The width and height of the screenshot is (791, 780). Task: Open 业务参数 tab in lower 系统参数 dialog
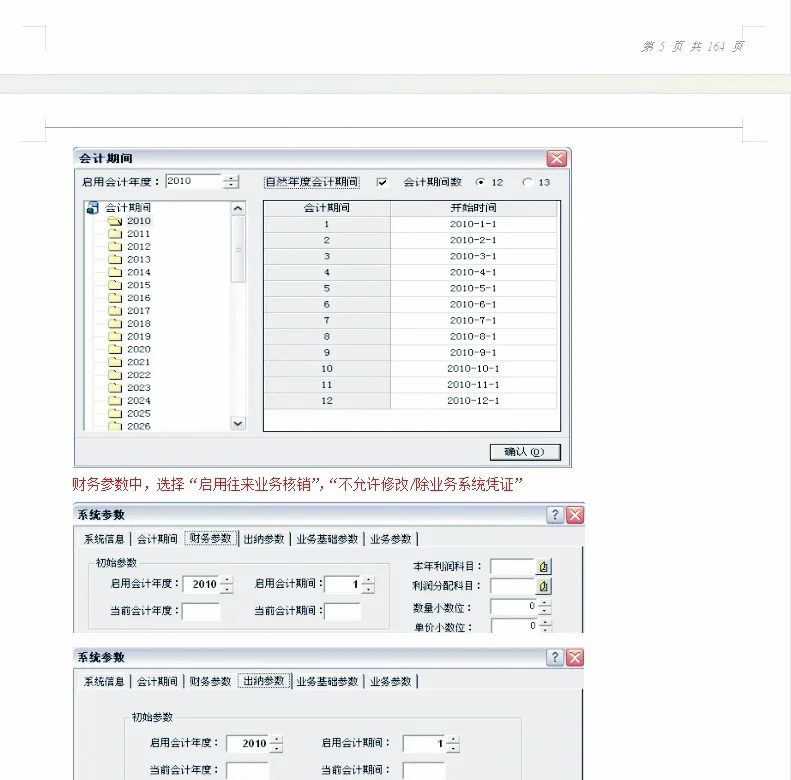click(391, 681)
